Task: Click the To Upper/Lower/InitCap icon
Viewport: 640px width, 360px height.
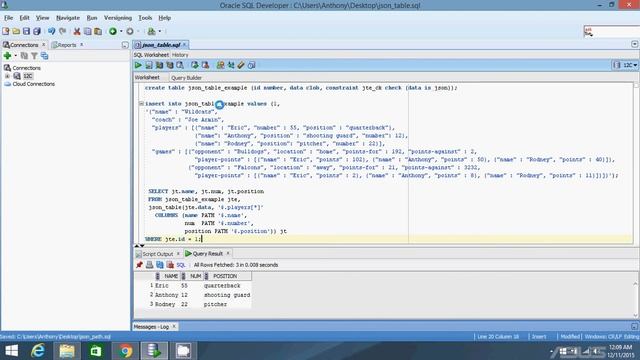Action: pyautogui.click(x=231, y=65)
